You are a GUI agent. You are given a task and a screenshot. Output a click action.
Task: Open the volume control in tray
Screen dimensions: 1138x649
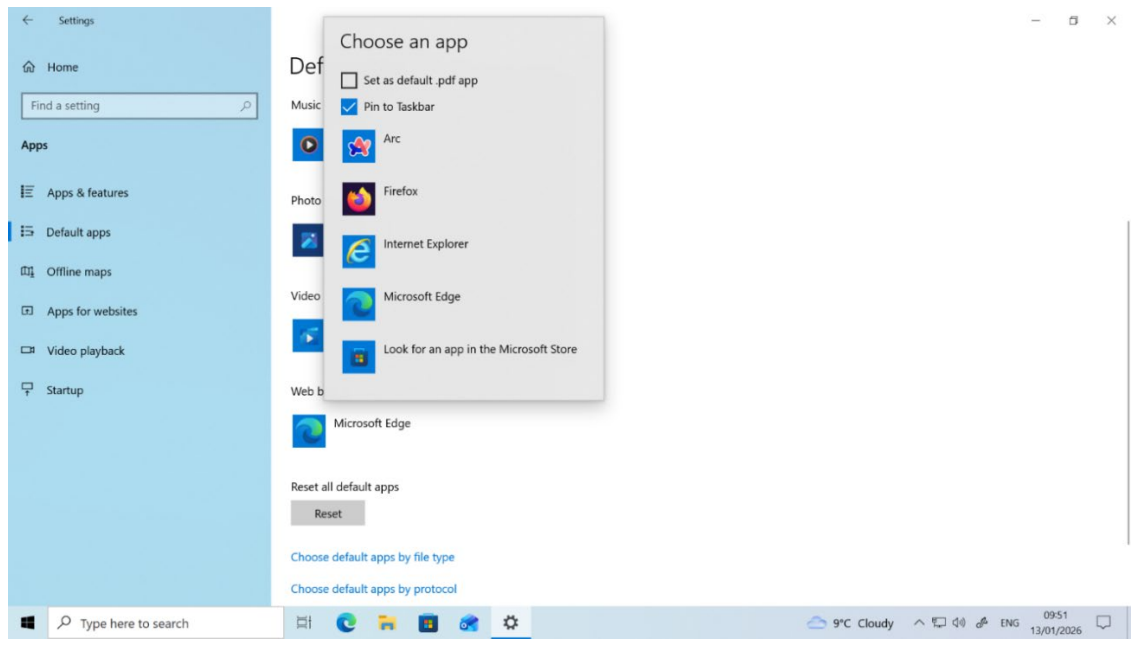tap(959, 623)
